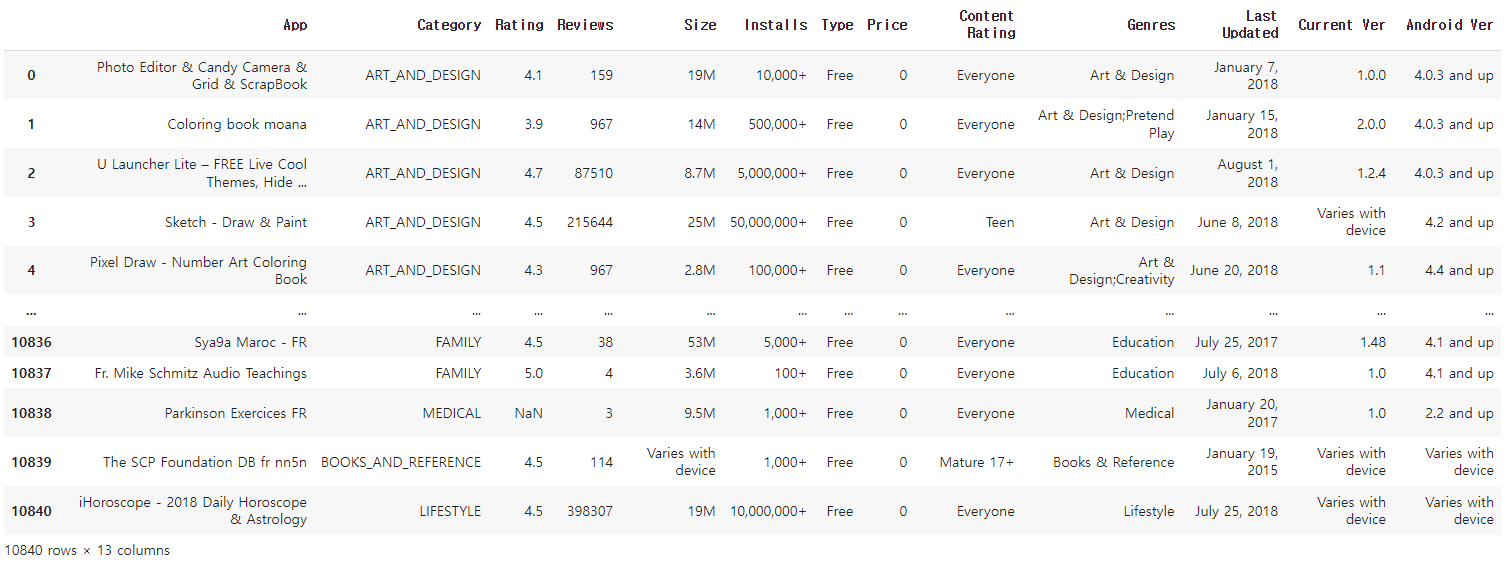1506x565 pixels.
Task: Click the Reviews column header
Action: point(585,25)
